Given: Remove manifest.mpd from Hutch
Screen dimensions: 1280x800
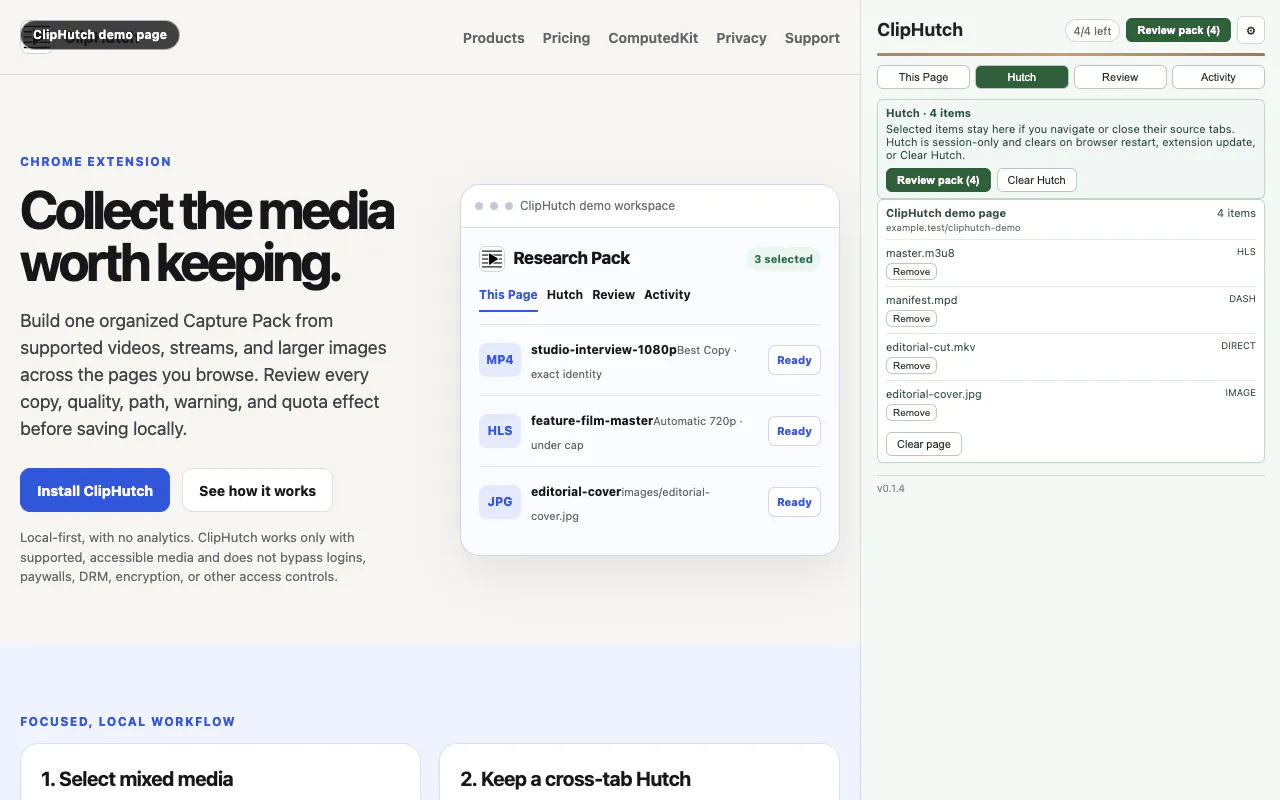Looking at the screenshot, I should [911, 319].
